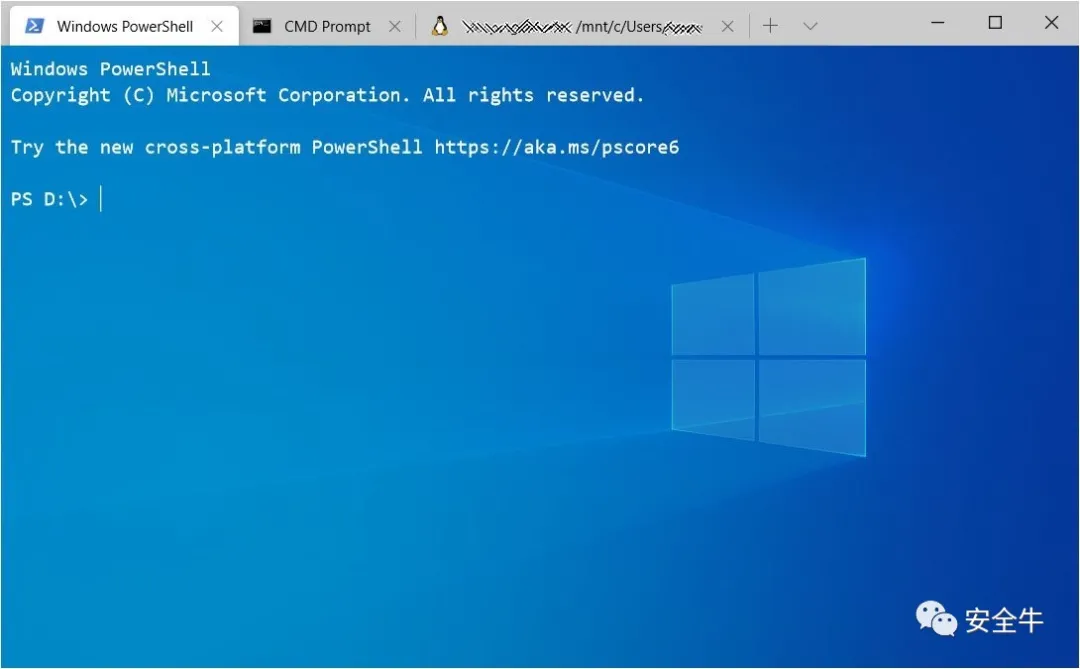Switch to the Windows PowerShell tab
This screenshot has width=1080, height=669.
[124, 26]
